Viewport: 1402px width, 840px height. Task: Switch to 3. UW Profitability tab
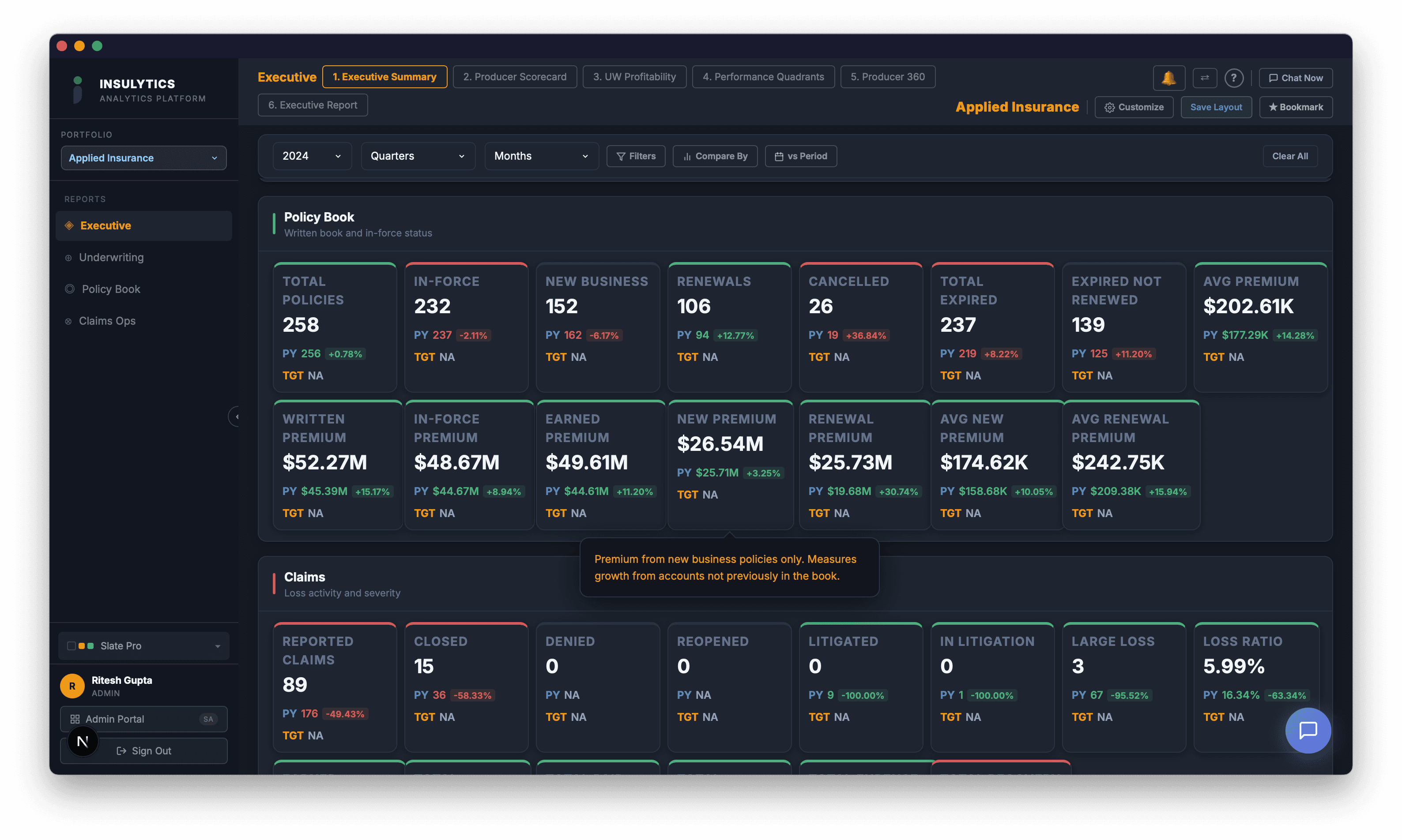click(634, 77)
